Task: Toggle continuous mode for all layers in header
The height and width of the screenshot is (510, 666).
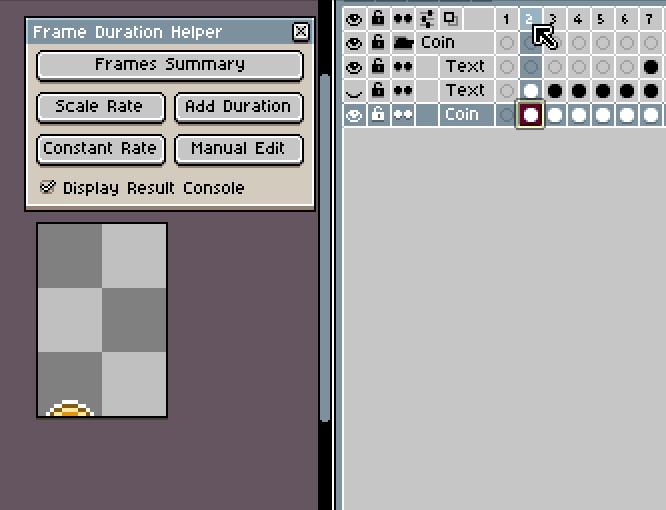Action: click(402, 19)
